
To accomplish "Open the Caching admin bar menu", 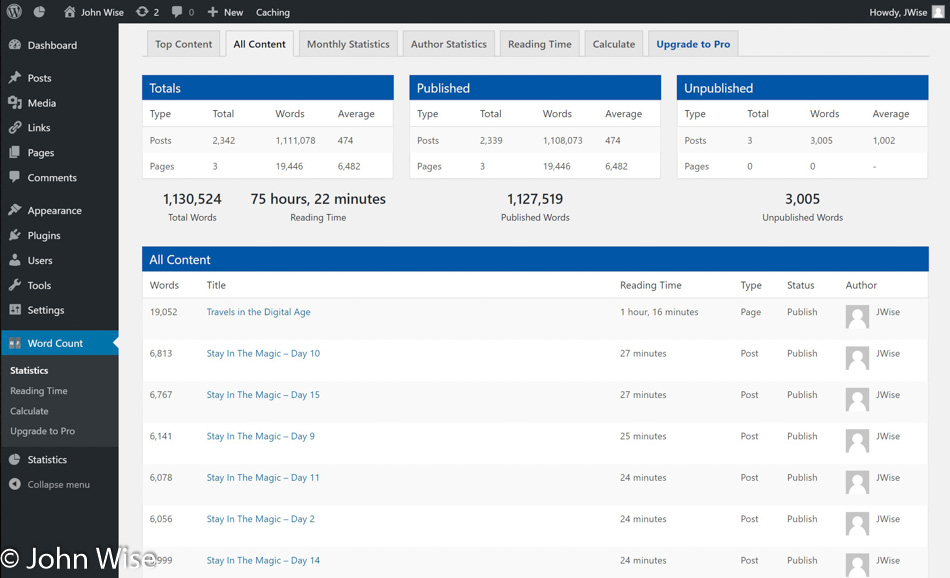I will [x=273, y=12].
